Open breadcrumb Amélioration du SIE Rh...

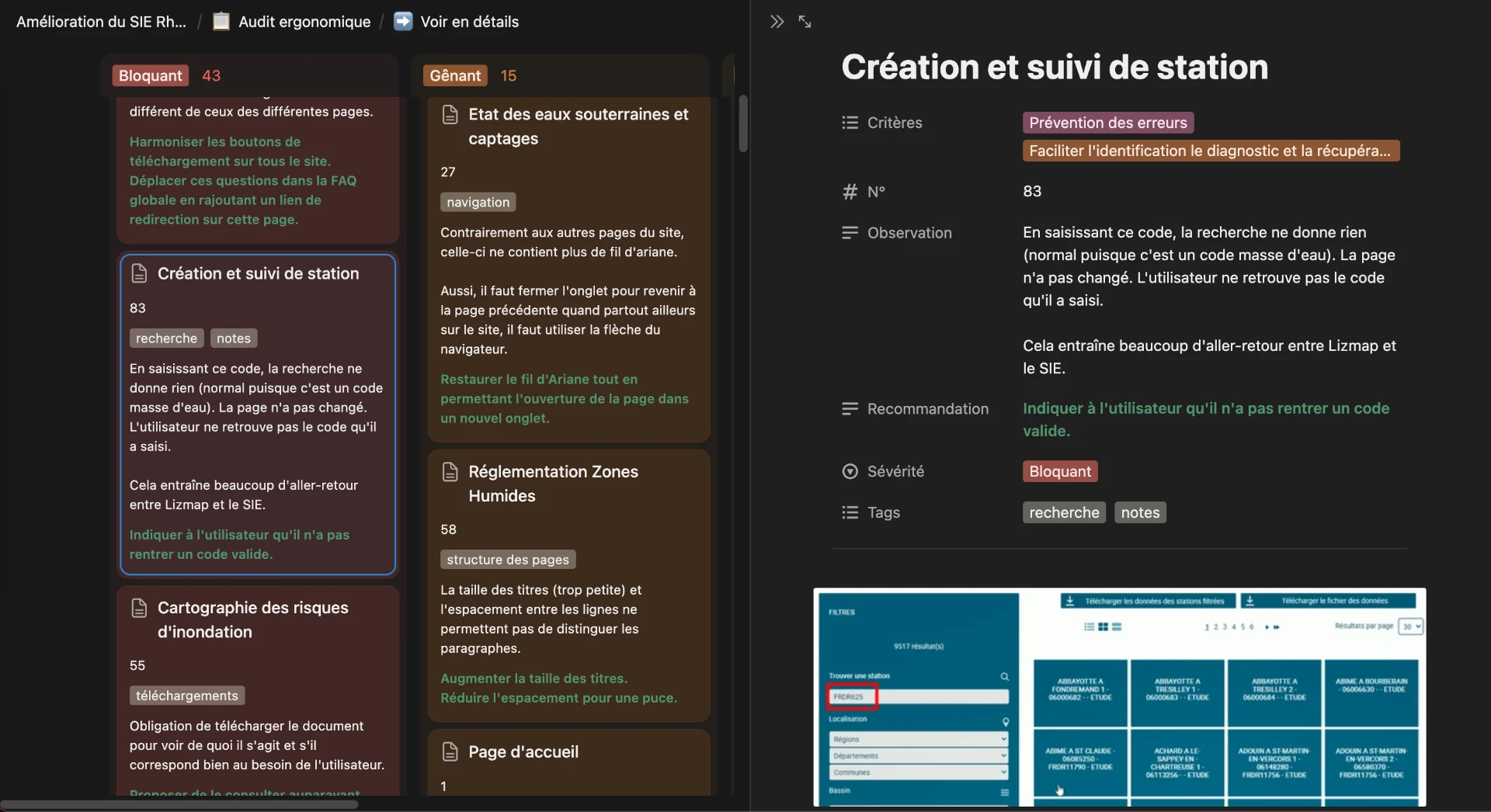click(x=101, y=22)
